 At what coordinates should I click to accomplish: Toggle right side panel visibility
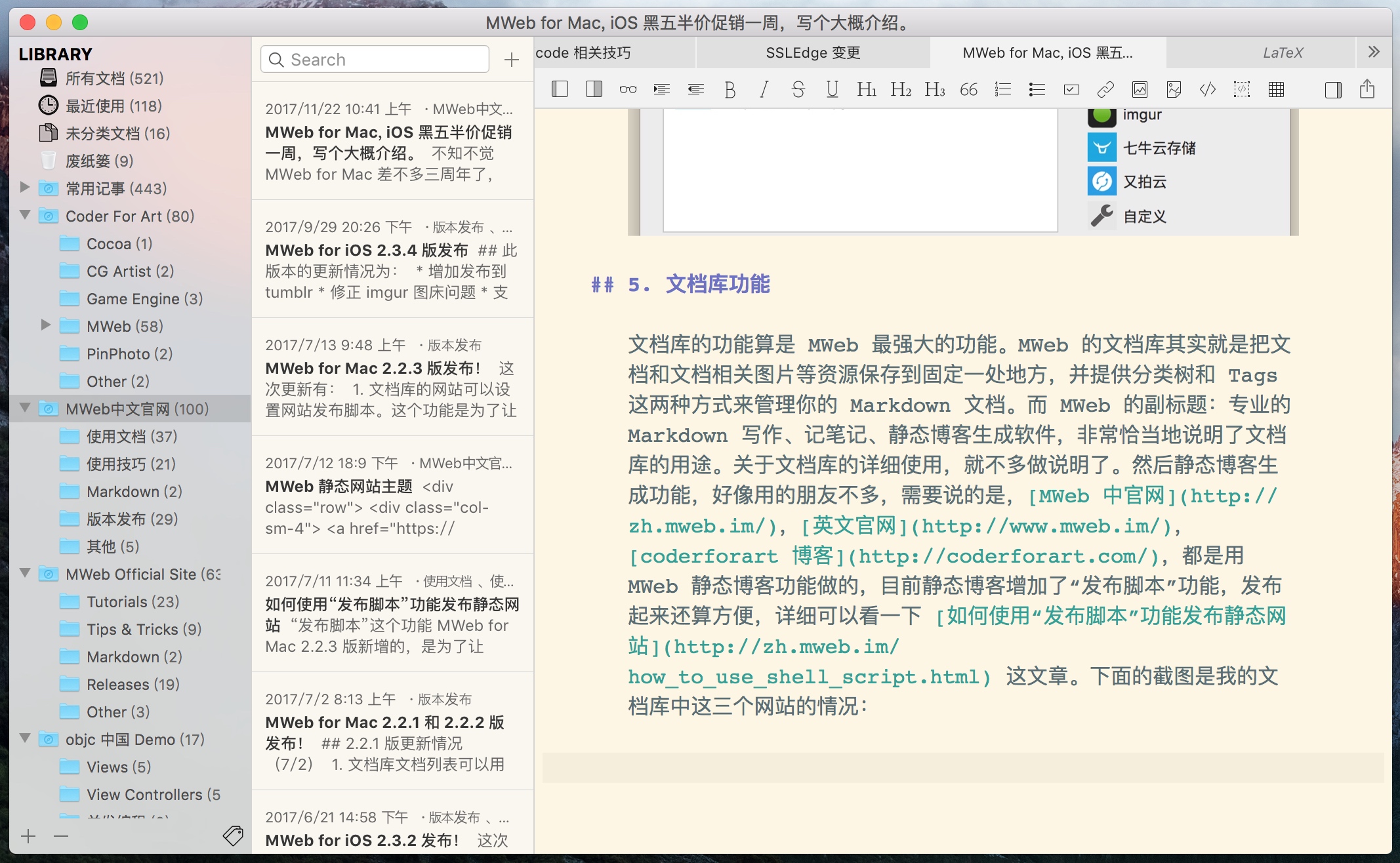tap(1333, 89)
